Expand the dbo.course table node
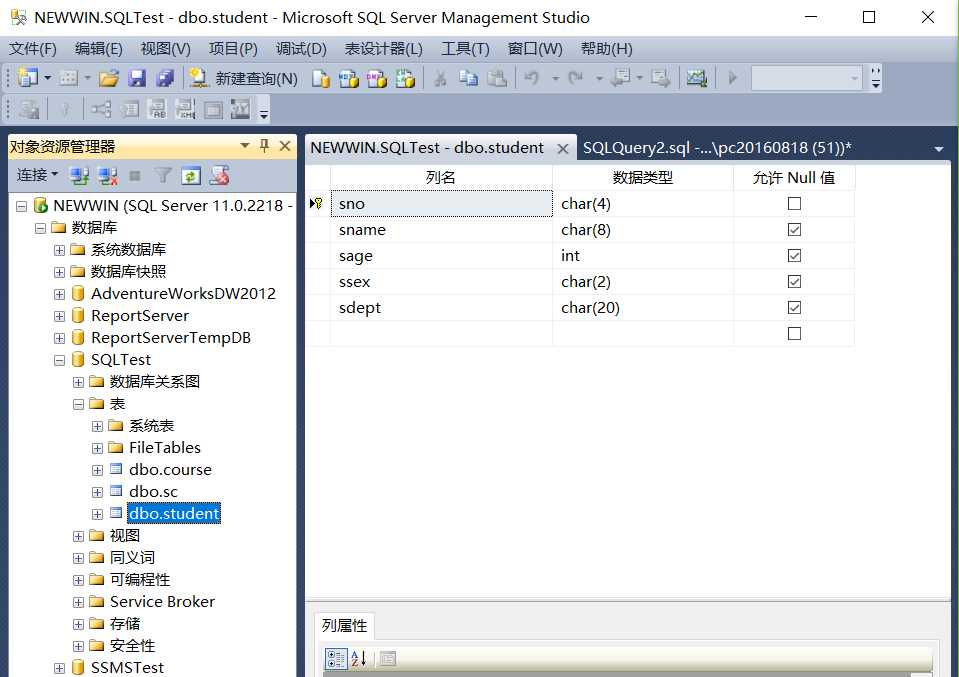 [x=97, y=470]
